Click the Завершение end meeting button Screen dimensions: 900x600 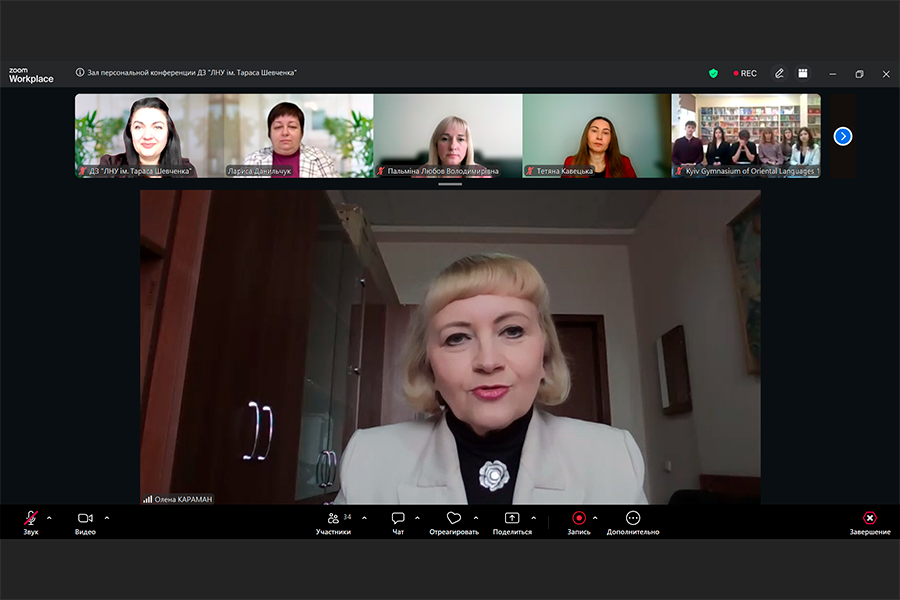870,518
